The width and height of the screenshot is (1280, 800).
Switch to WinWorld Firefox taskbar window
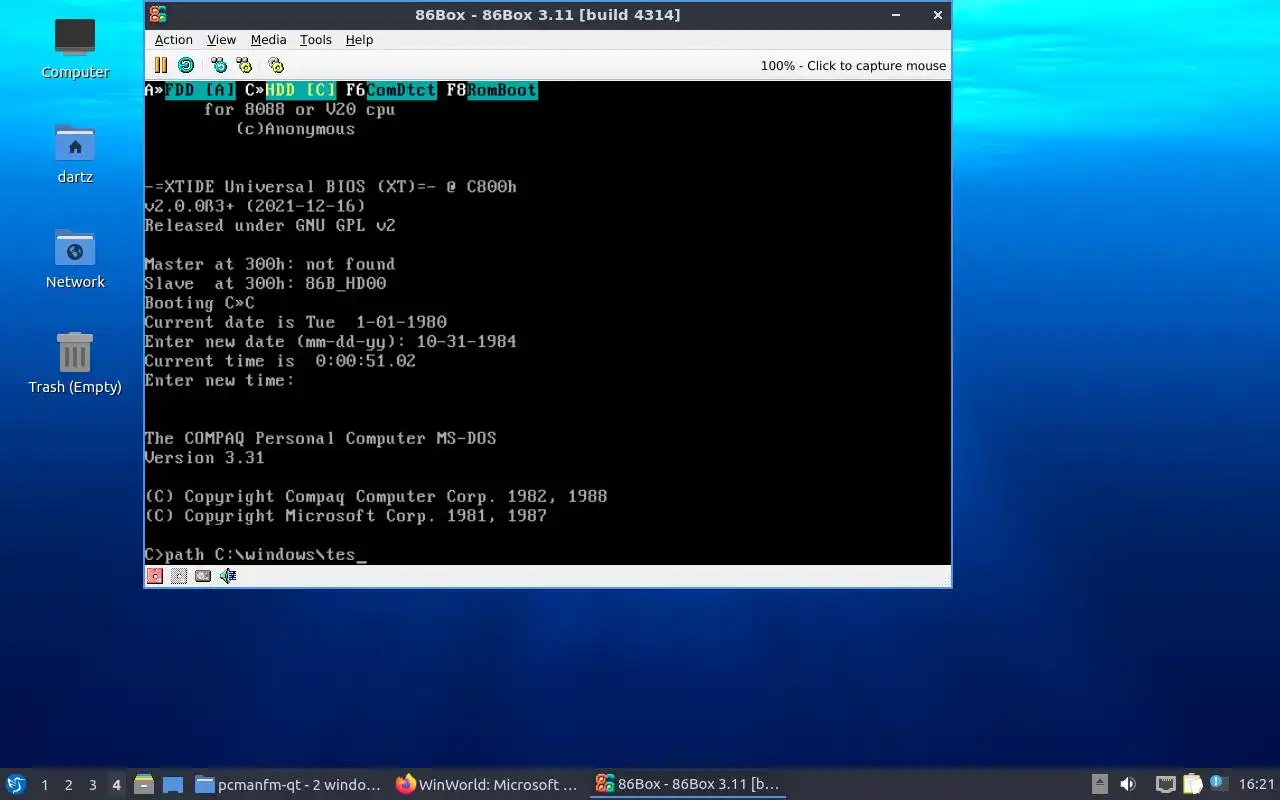click(487, 785)
